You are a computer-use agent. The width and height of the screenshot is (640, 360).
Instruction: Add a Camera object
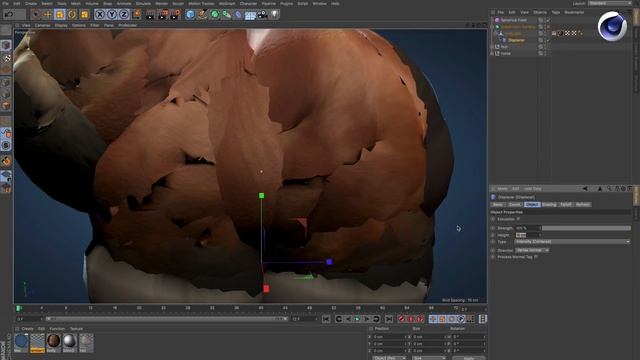[x=262, y=15]
